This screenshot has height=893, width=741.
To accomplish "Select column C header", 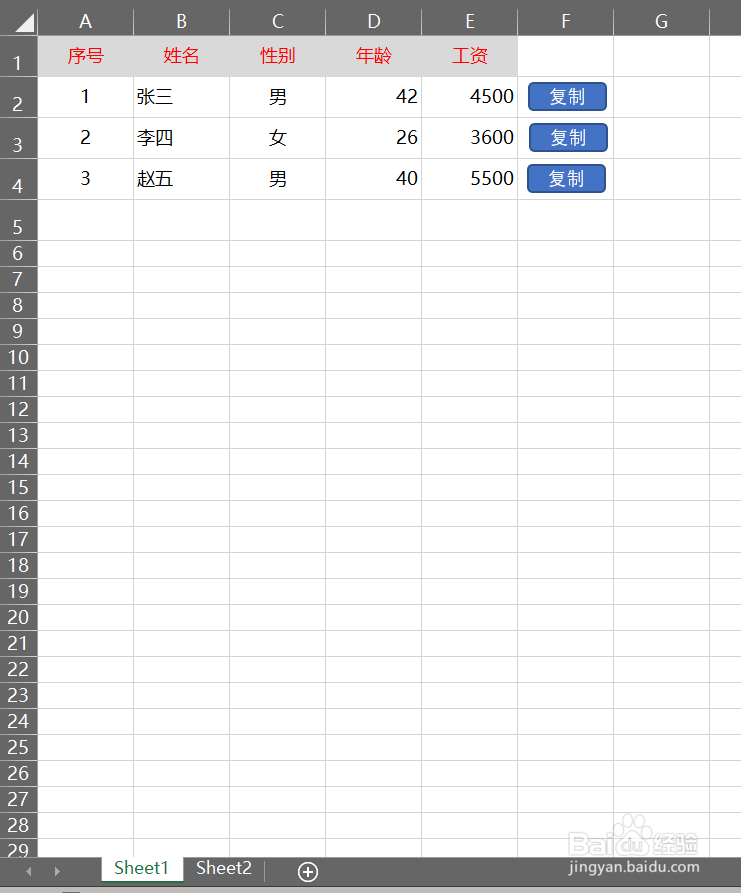I will tap(277, 22).
